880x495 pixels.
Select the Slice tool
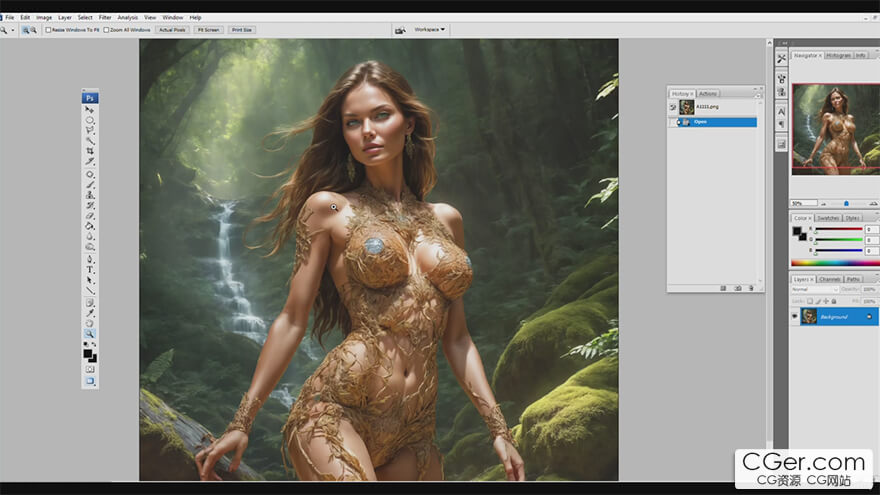(90, 162)
